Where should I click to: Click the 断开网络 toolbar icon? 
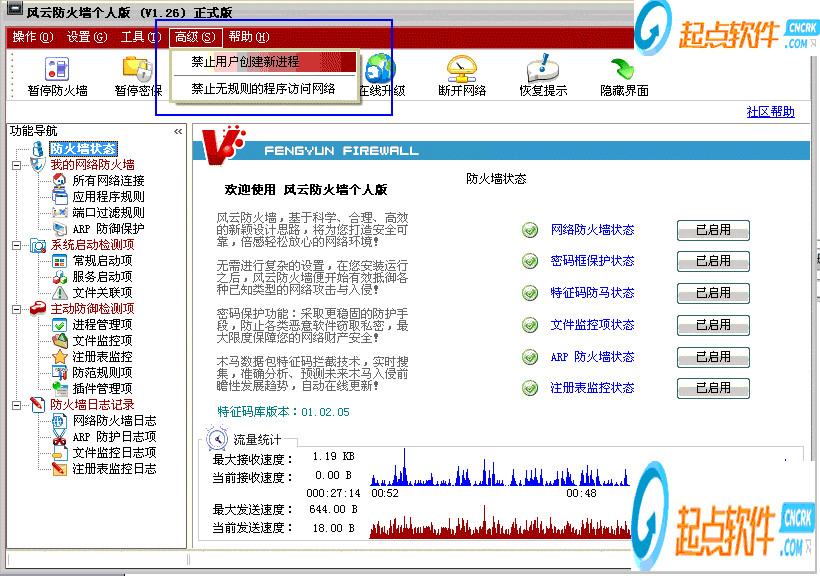click(x=462, y=69)
